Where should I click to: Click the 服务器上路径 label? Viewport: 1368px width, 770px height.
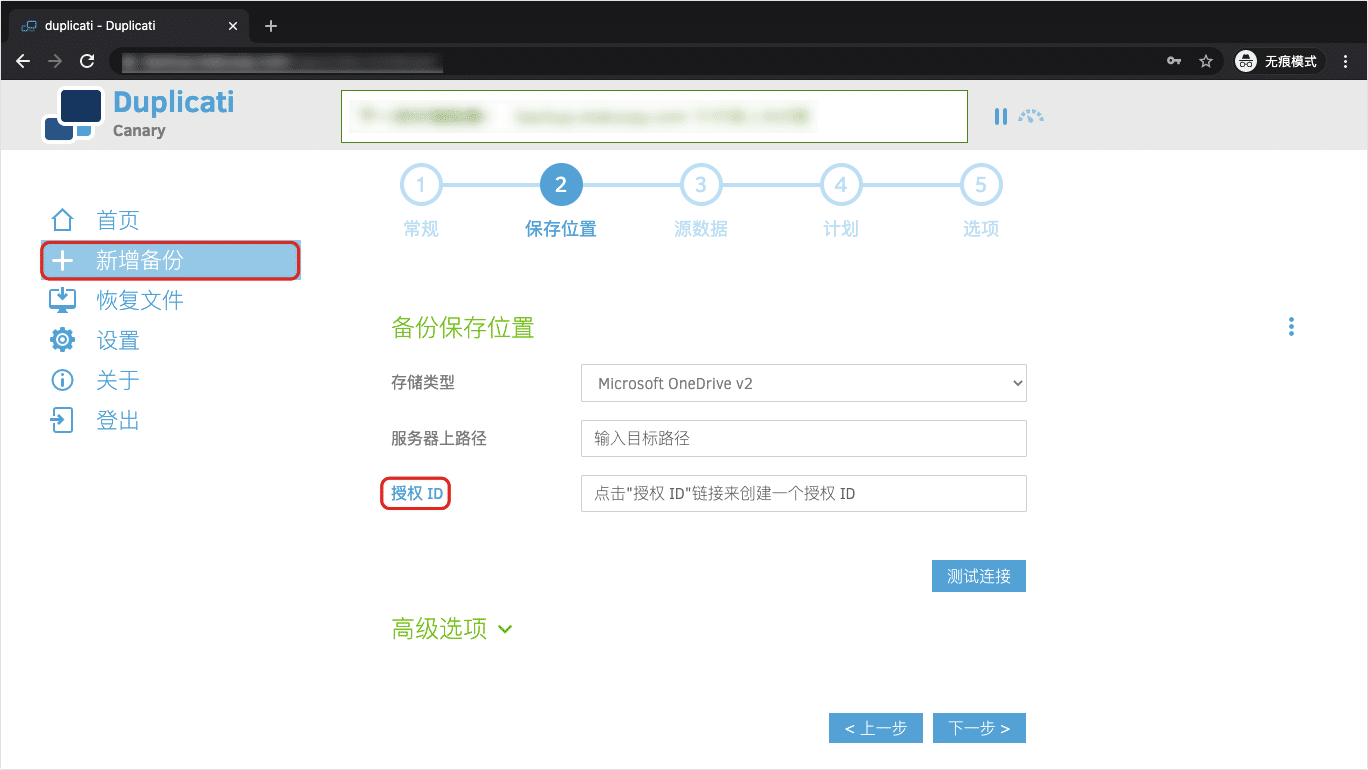click(x=439, y=438)
